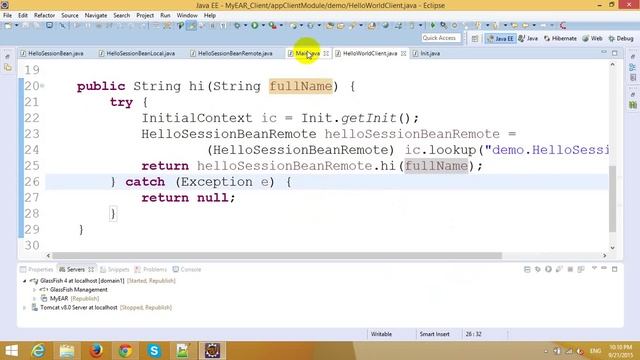Click the Quick Access search field
Image resolution: width=640 pixels, height=360 pixels.
pyautogui.click(x=441, y=38)
